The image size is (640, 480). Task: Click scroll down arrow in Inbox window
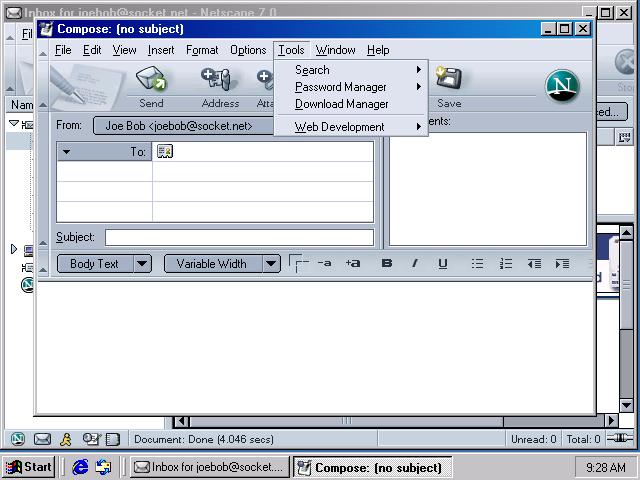(x=626, y=405)
